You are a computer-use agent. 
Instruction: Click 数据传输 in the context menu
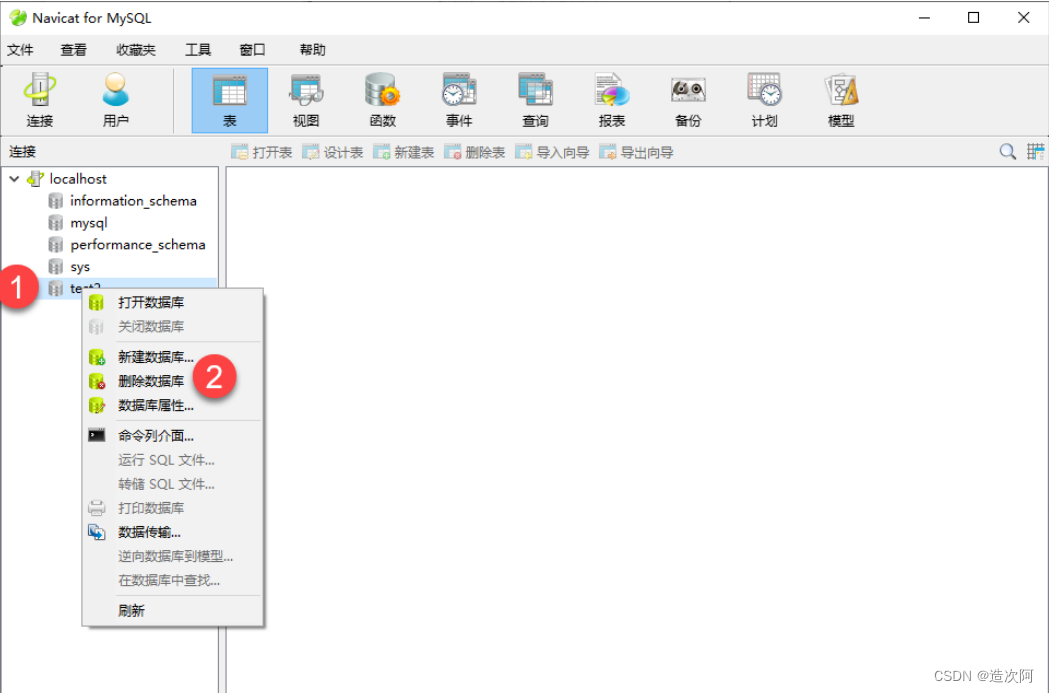tap(155, 531)
